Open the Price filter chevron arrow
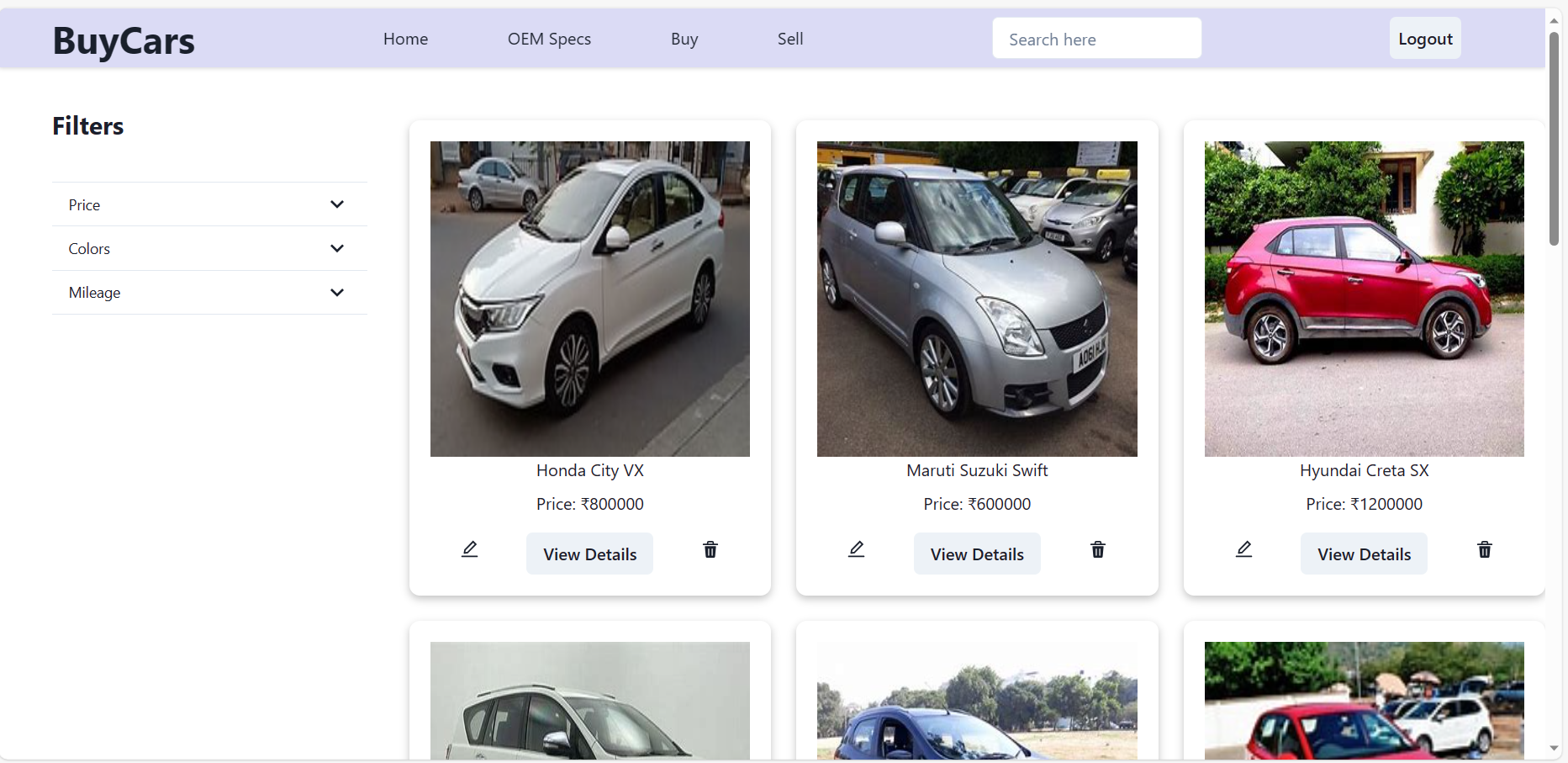The image size is (1568, 763). click(337, 204)
